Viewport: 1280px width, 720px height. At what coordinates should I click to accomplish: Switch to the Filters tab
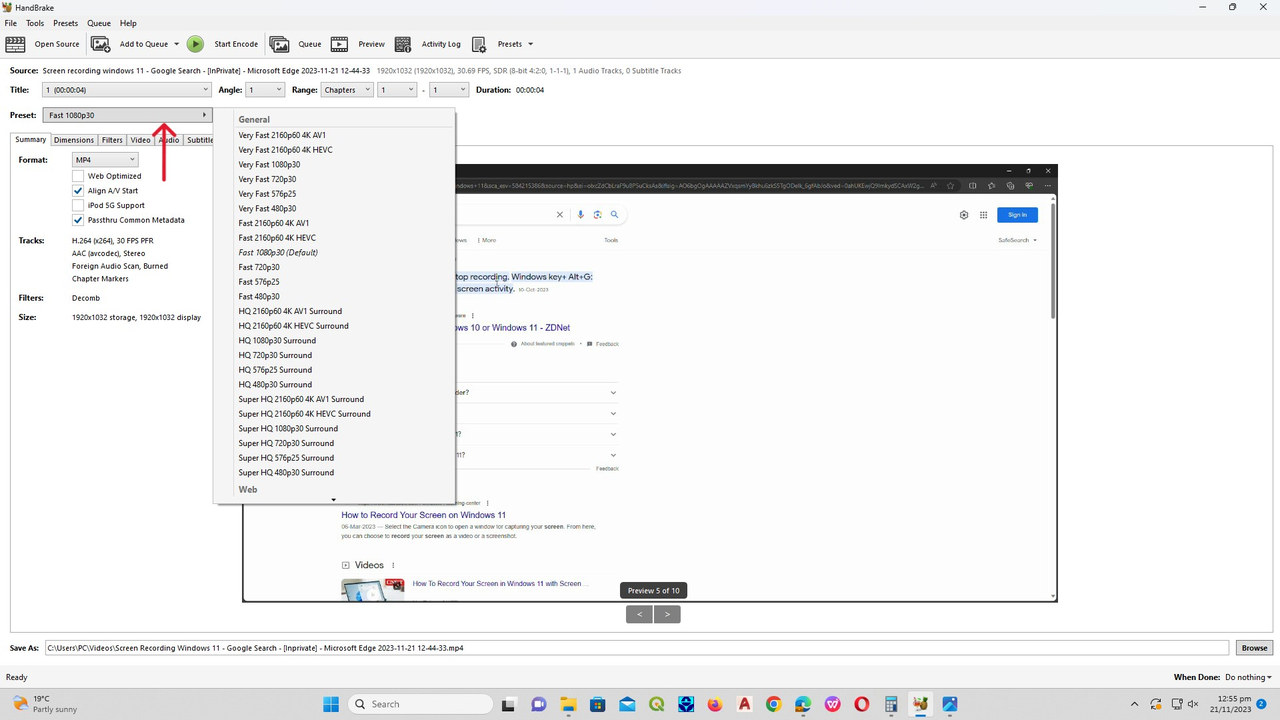pyautogui.click(x=112, y=140)
